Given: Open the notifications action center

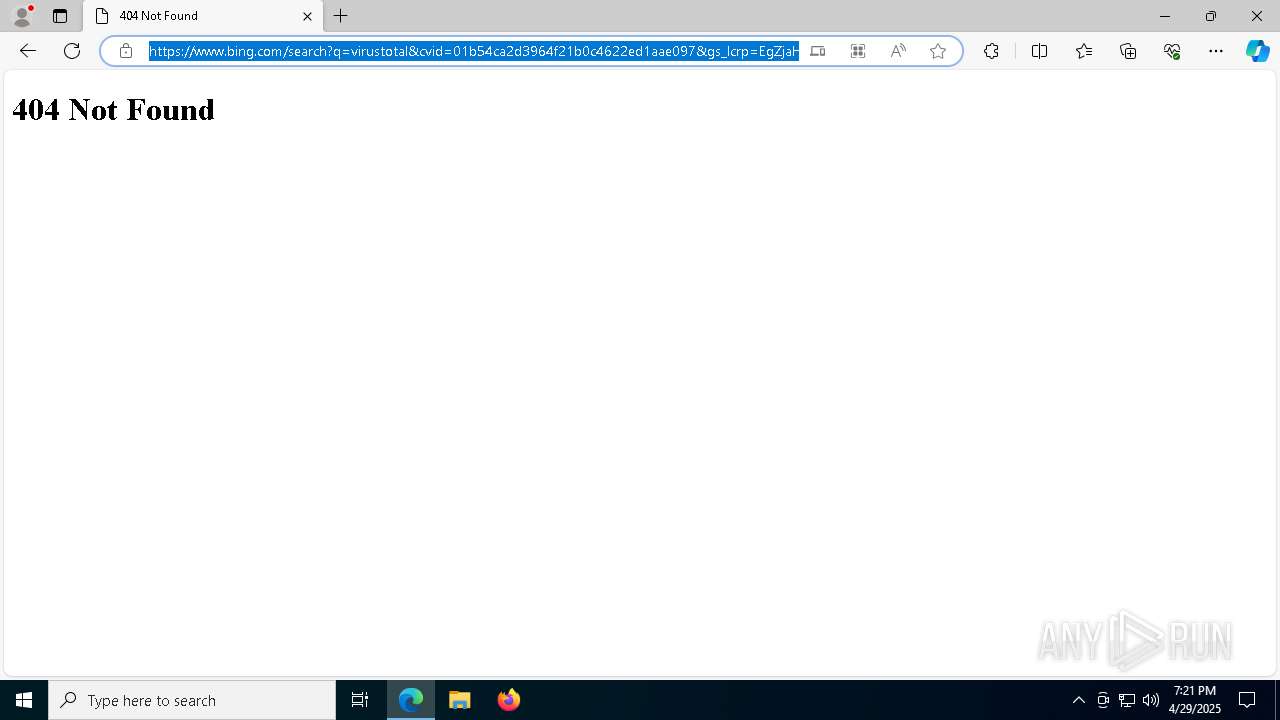Looking at the screenshot, I should (1247, 700).
